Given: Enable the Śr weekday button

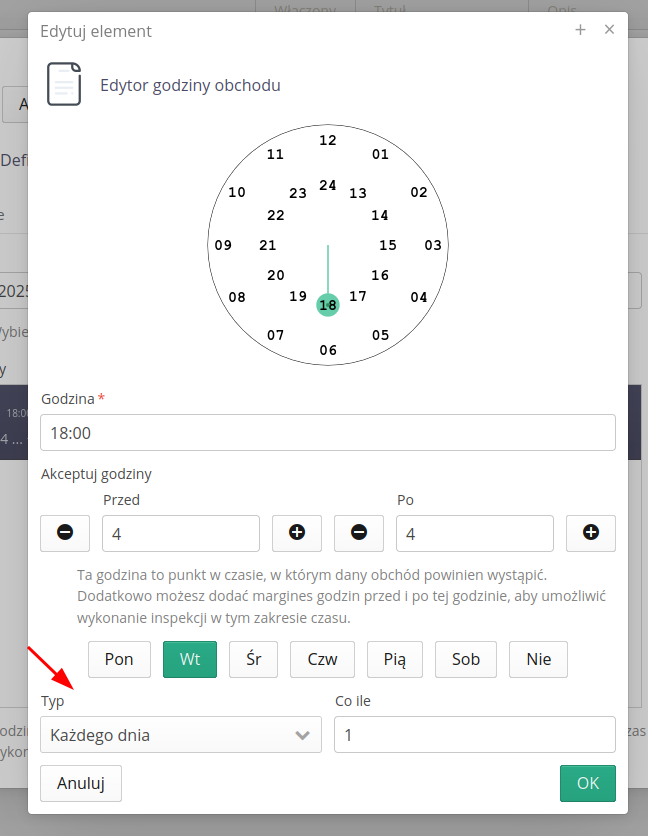Looking at the screenshot, I should coord(254,659).
